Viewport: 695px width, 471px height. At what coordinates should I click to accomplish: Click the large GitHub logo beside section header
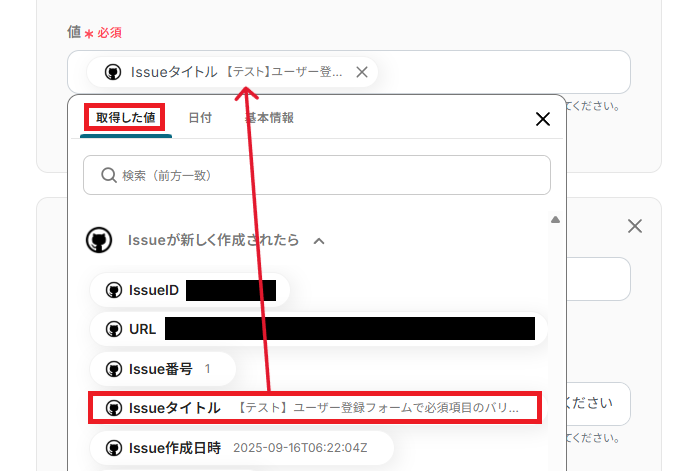point(99,240)
